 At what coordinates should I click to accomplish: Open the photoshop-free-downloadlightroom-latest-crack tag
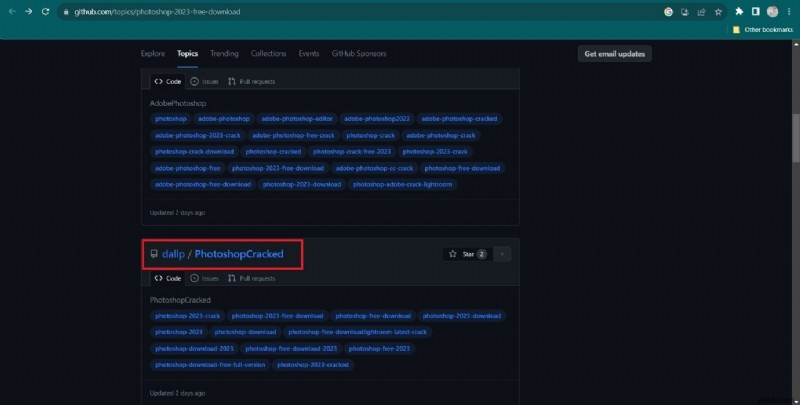click(x=358, y=332)
